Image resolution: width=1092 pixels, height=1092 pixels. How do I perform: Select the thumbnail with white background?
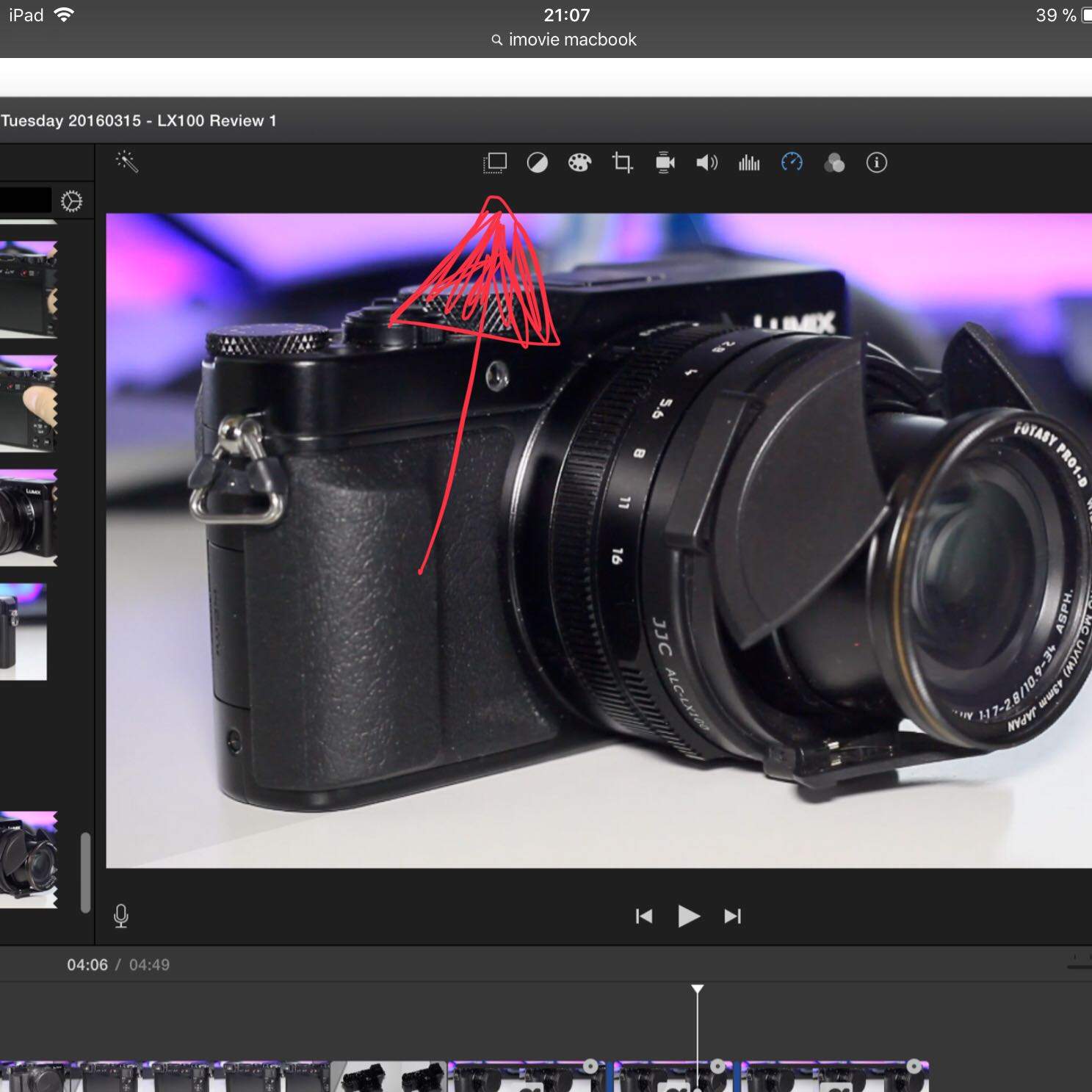click(23, 632)
